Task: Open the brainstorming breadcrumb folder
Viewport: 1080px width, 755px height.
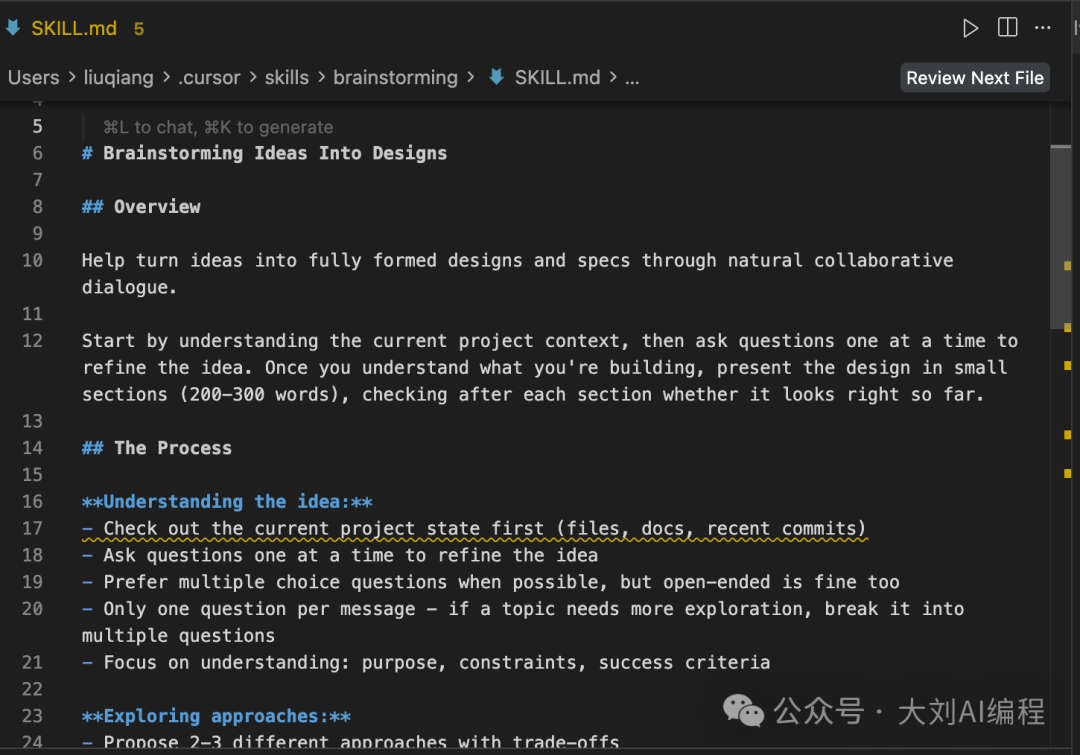Action: [x=395, y=77]
